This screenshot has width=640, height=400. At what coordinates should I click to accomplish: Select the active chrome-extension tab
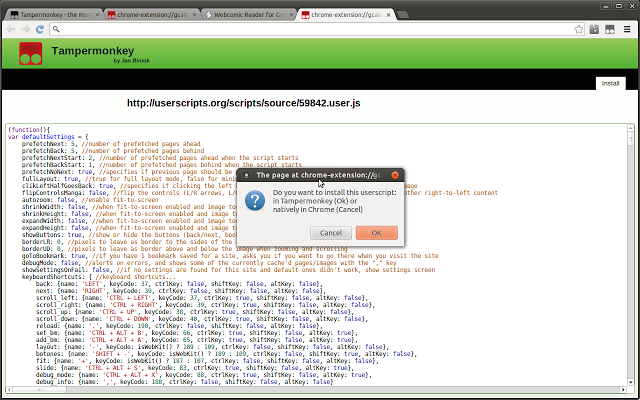[x=345, y=15]
